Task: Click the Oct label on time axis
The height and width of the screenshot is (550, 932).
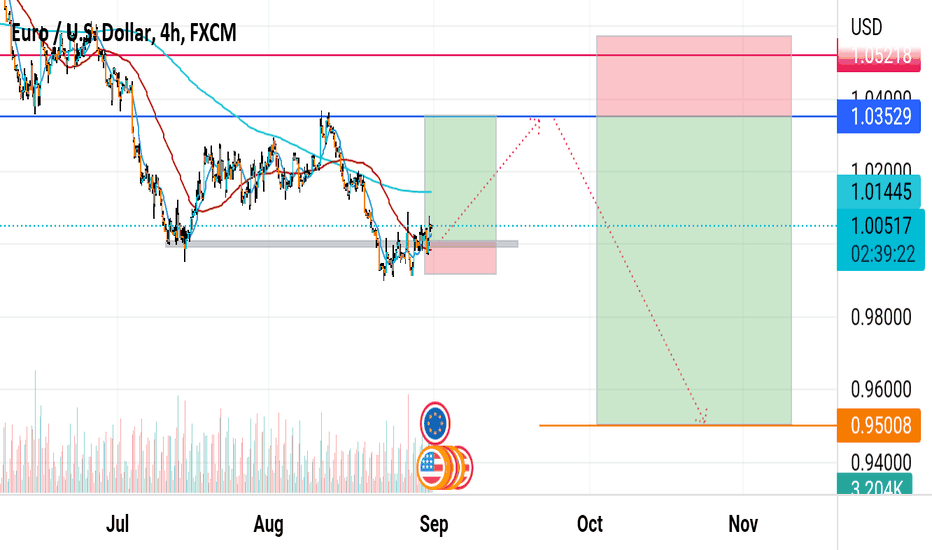Action: [590, 524]
